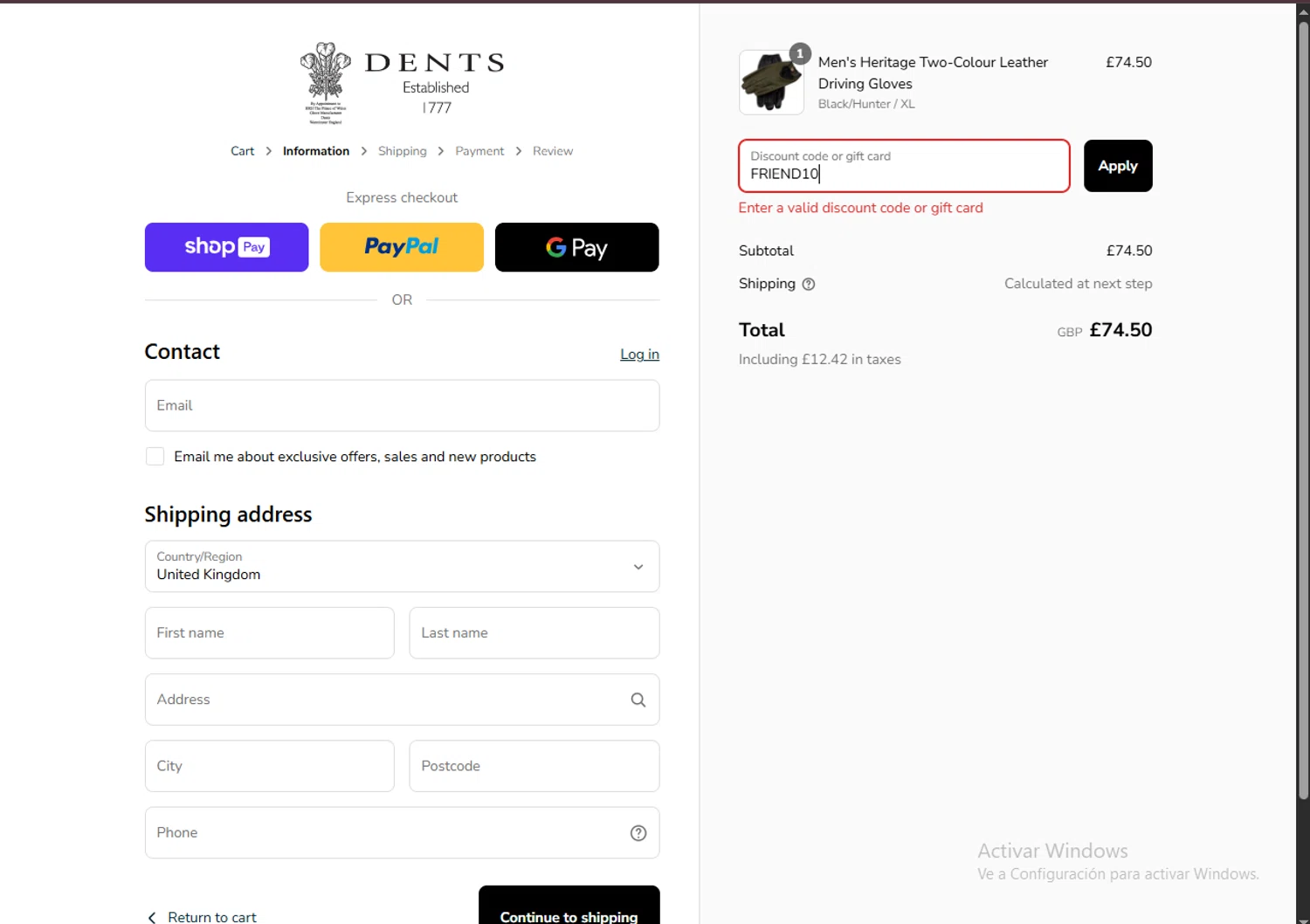The width and height of the screenshot is (1310, 924).
Task: Click the Contact heading
Action: [182, 352]
